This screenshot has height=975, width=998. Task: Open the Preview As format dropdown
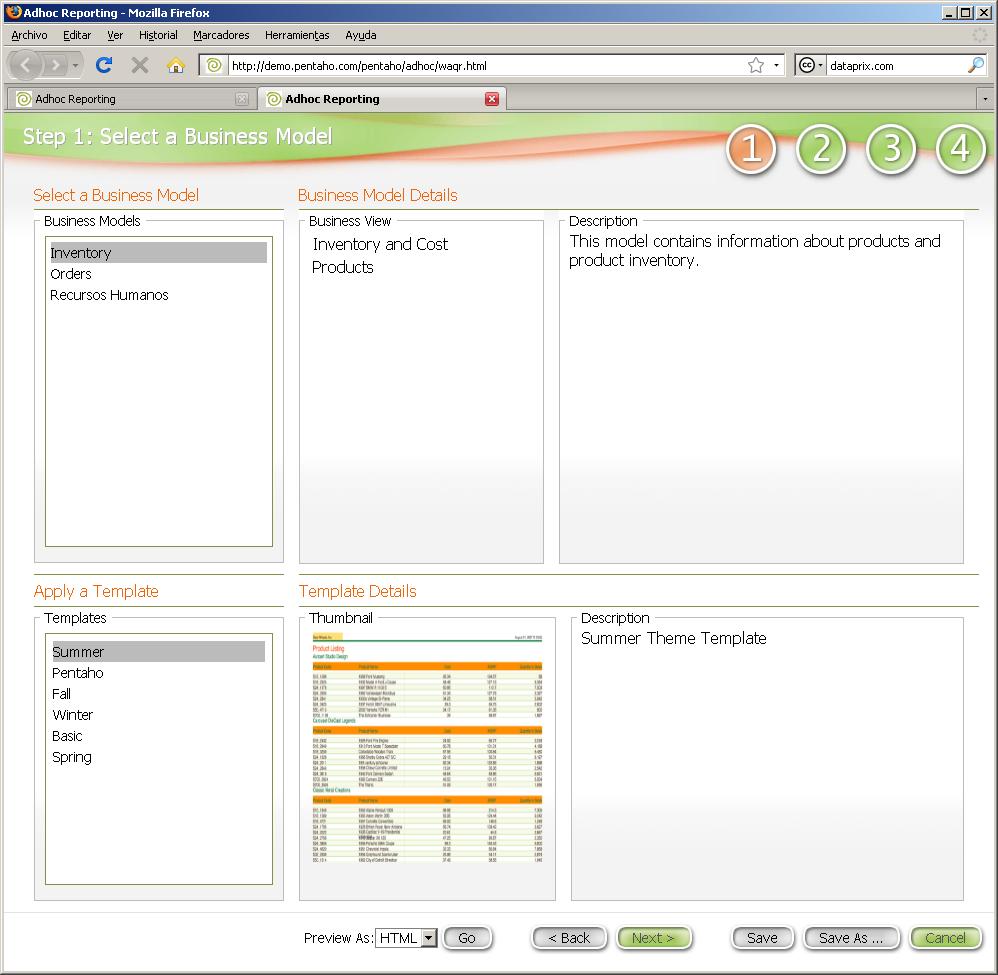pyautogui.click(x=404, y=938)
